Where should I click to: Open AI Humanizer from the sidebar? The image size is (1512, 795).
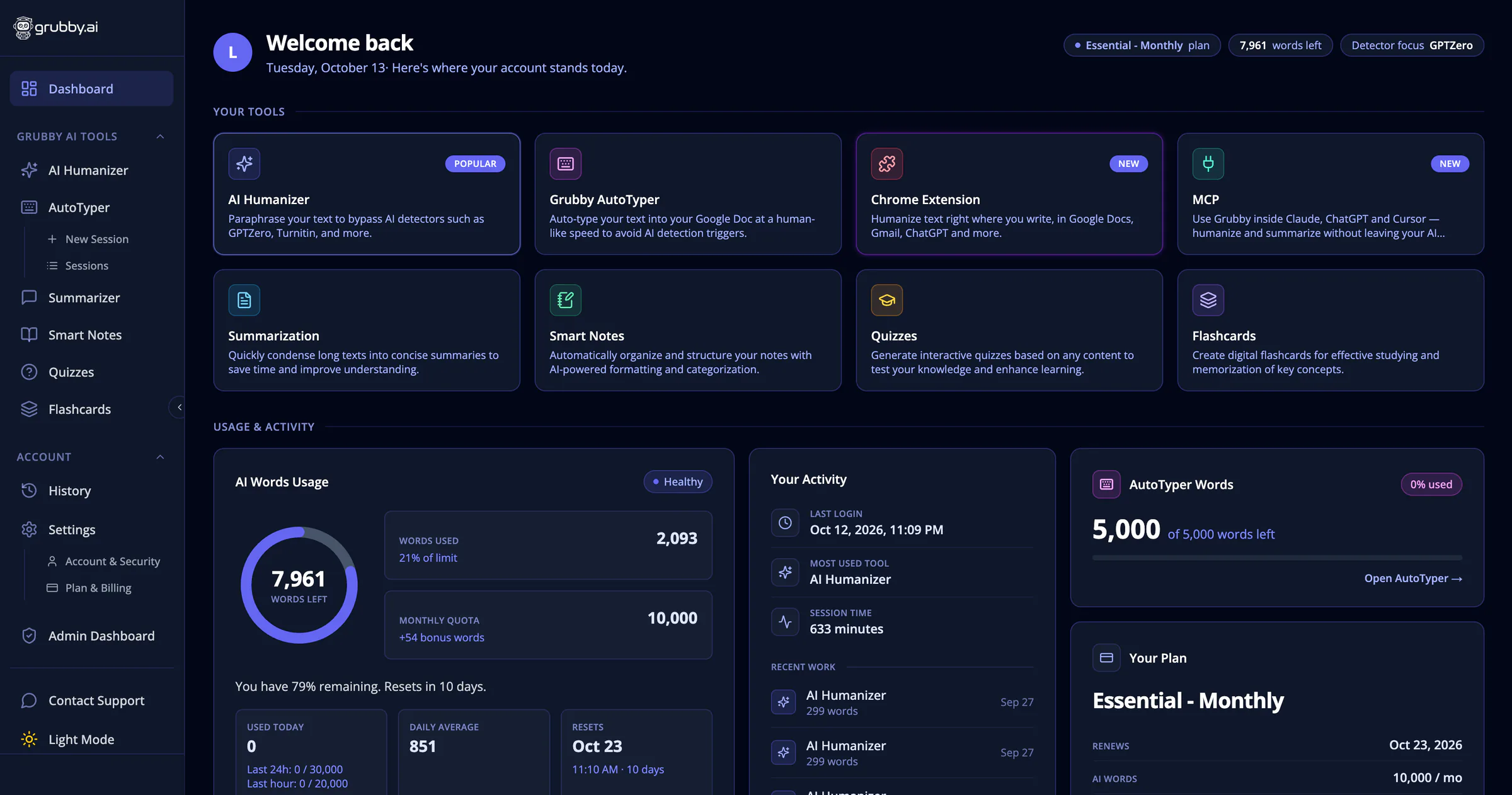(92, 170)
